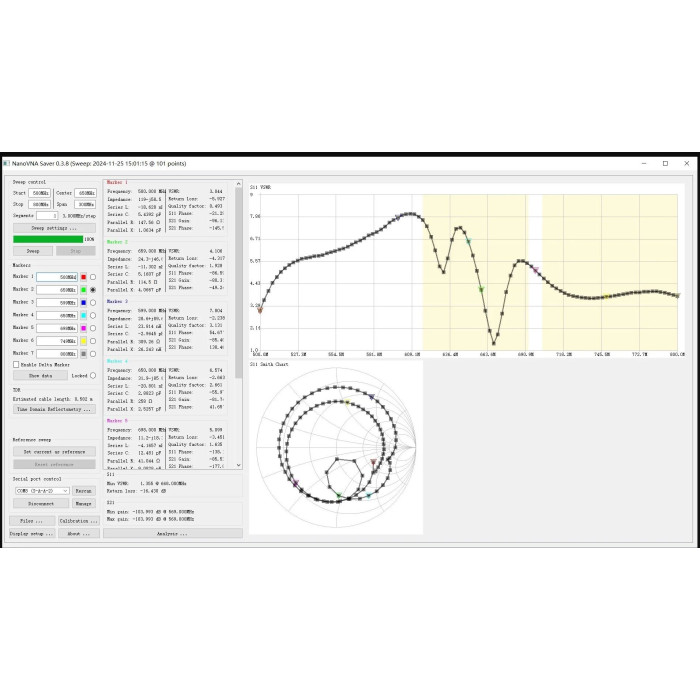The image size is (700, 700).
Task: Click the marker data scrollbar thumb
Action: point(239,283)
